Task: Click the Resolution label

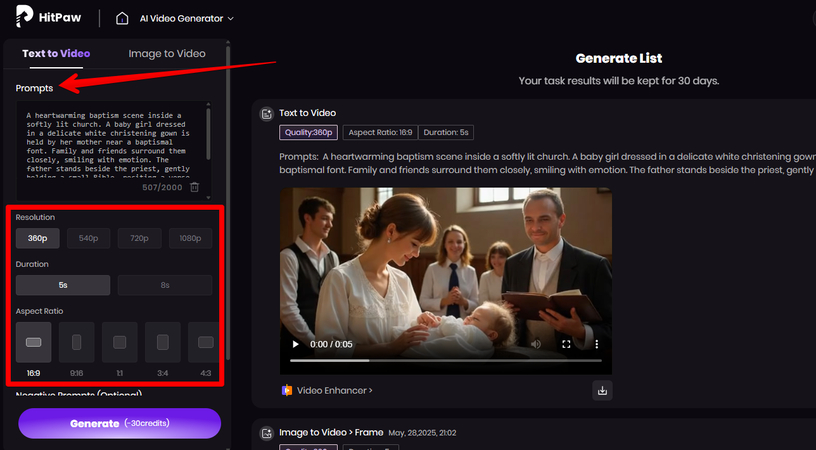Action: point(35,217)
